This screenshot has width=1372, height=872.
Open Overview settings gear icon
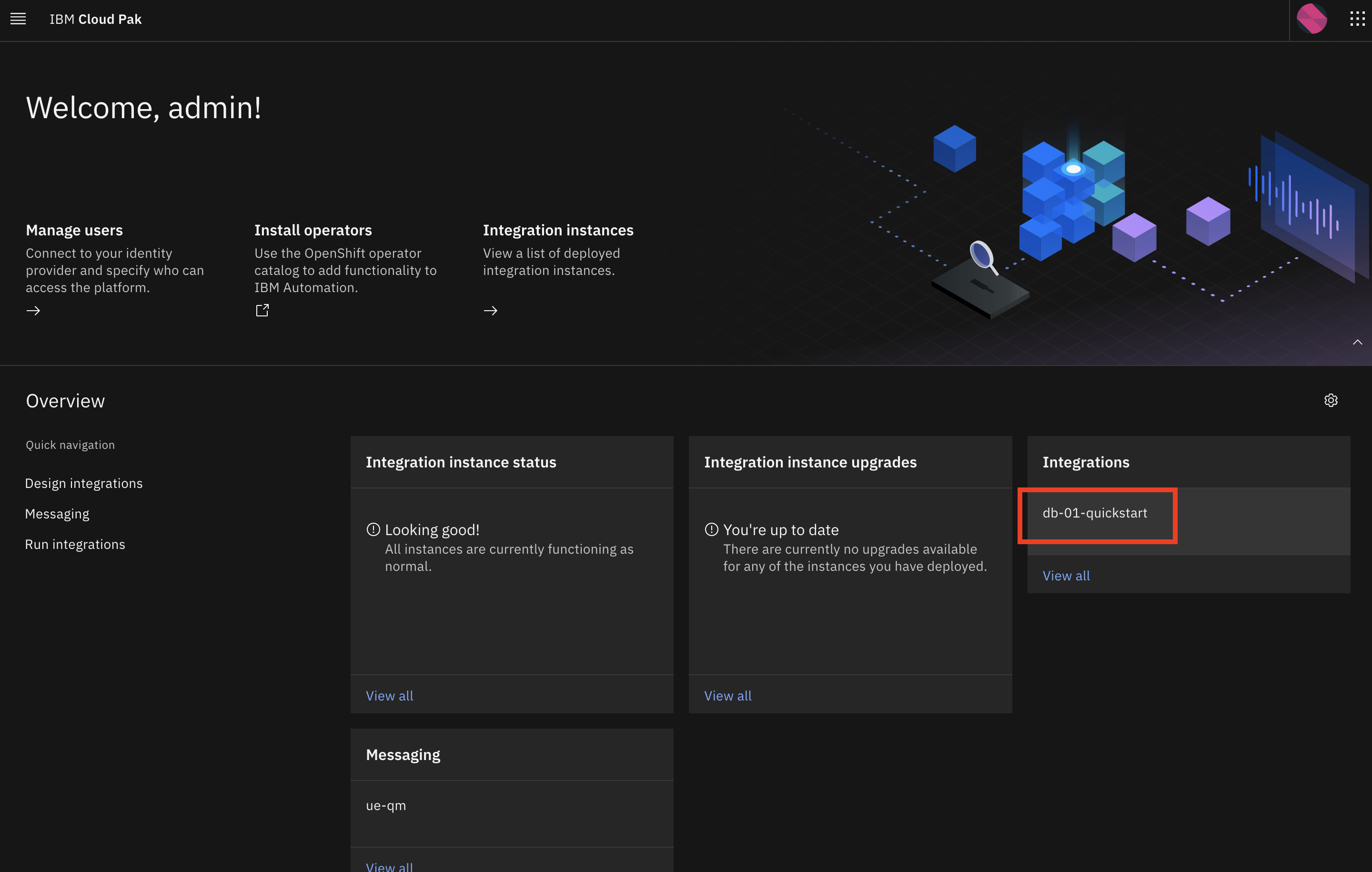pyautogui.click(x=1331, y=401)
